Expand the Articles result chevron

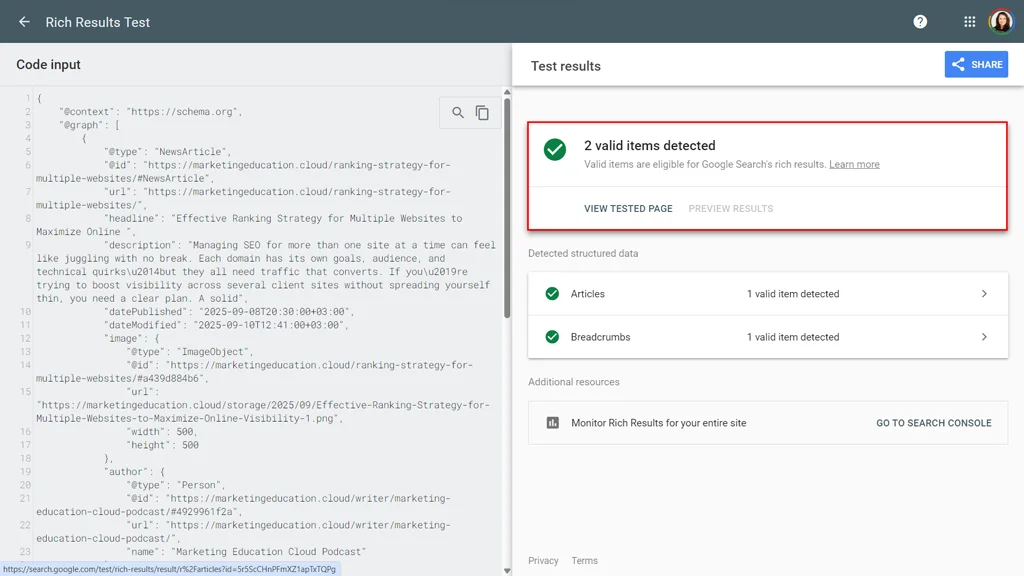coord(984,294)
